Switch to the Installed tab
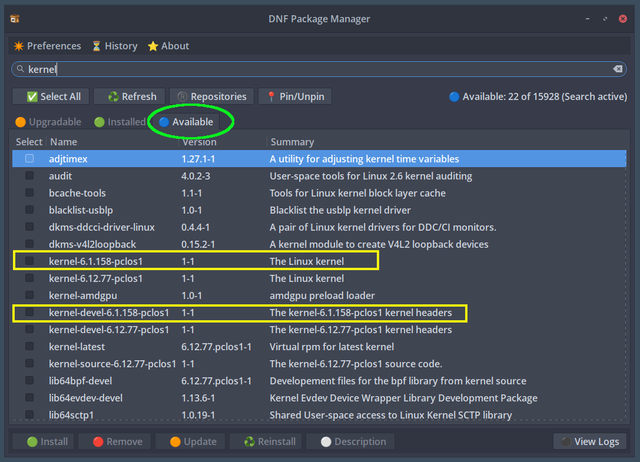The height and width of the screenshot is (462, 640). point(120,122)
